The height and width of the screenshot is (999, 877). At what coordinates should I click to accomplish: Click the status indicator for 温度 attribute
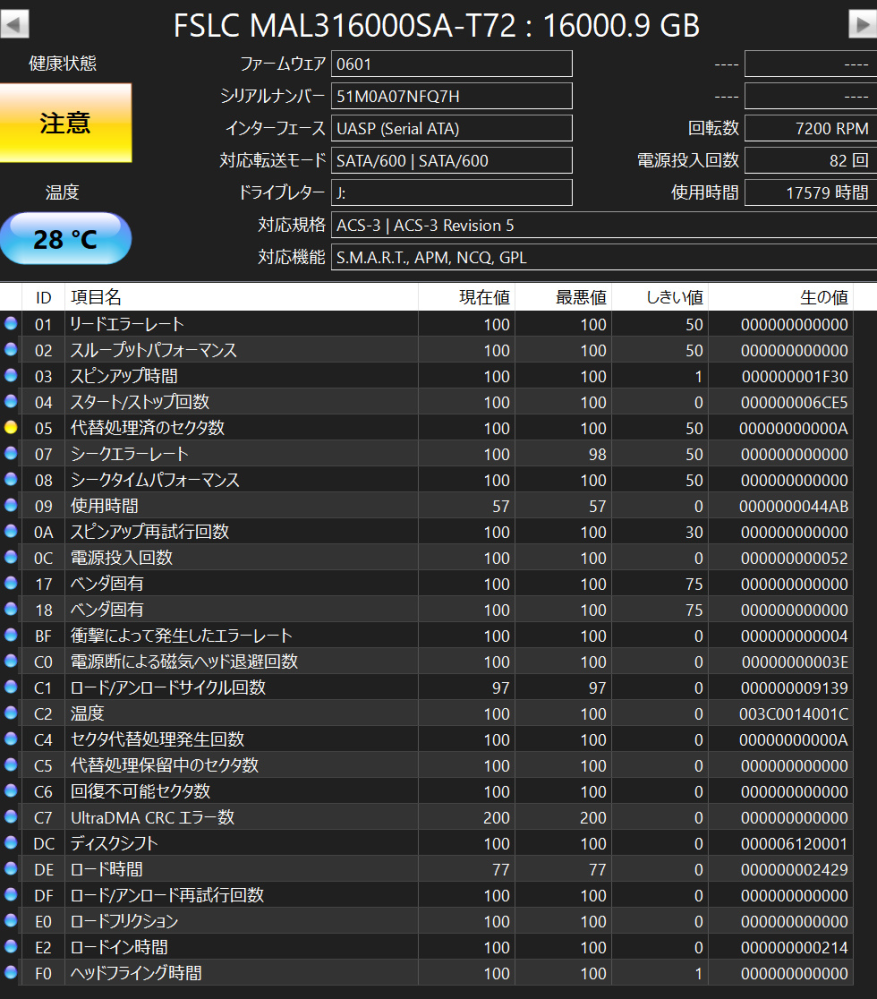click(12, 713)
